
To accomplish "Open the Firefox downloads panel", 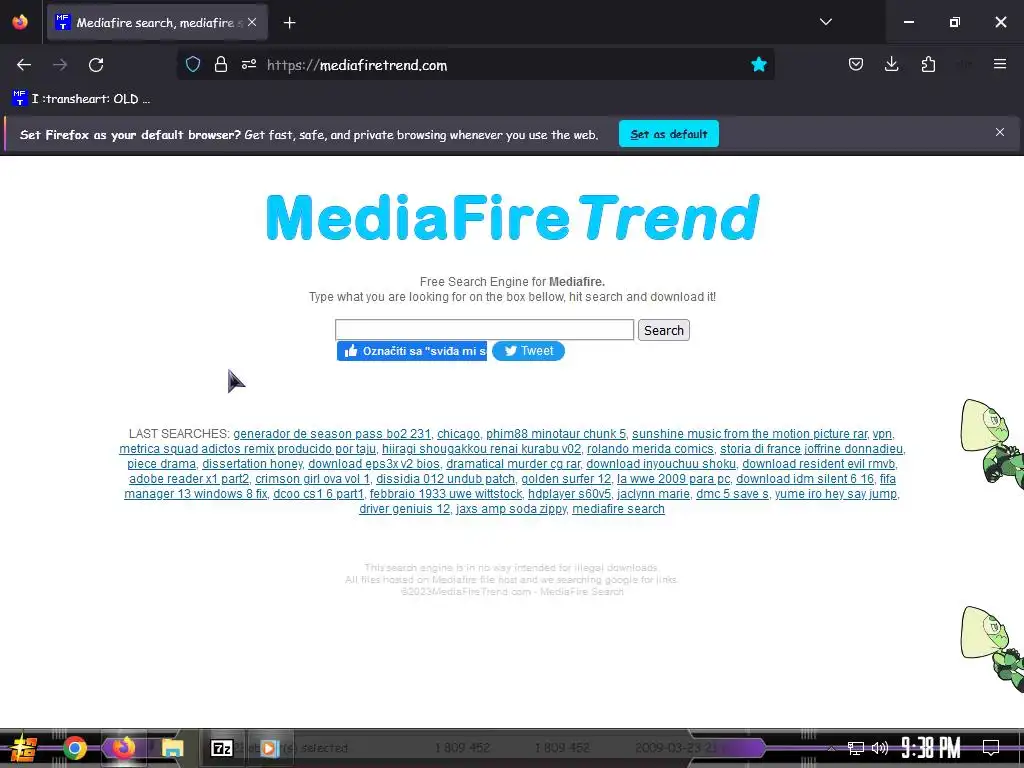I will click(891, 64).
